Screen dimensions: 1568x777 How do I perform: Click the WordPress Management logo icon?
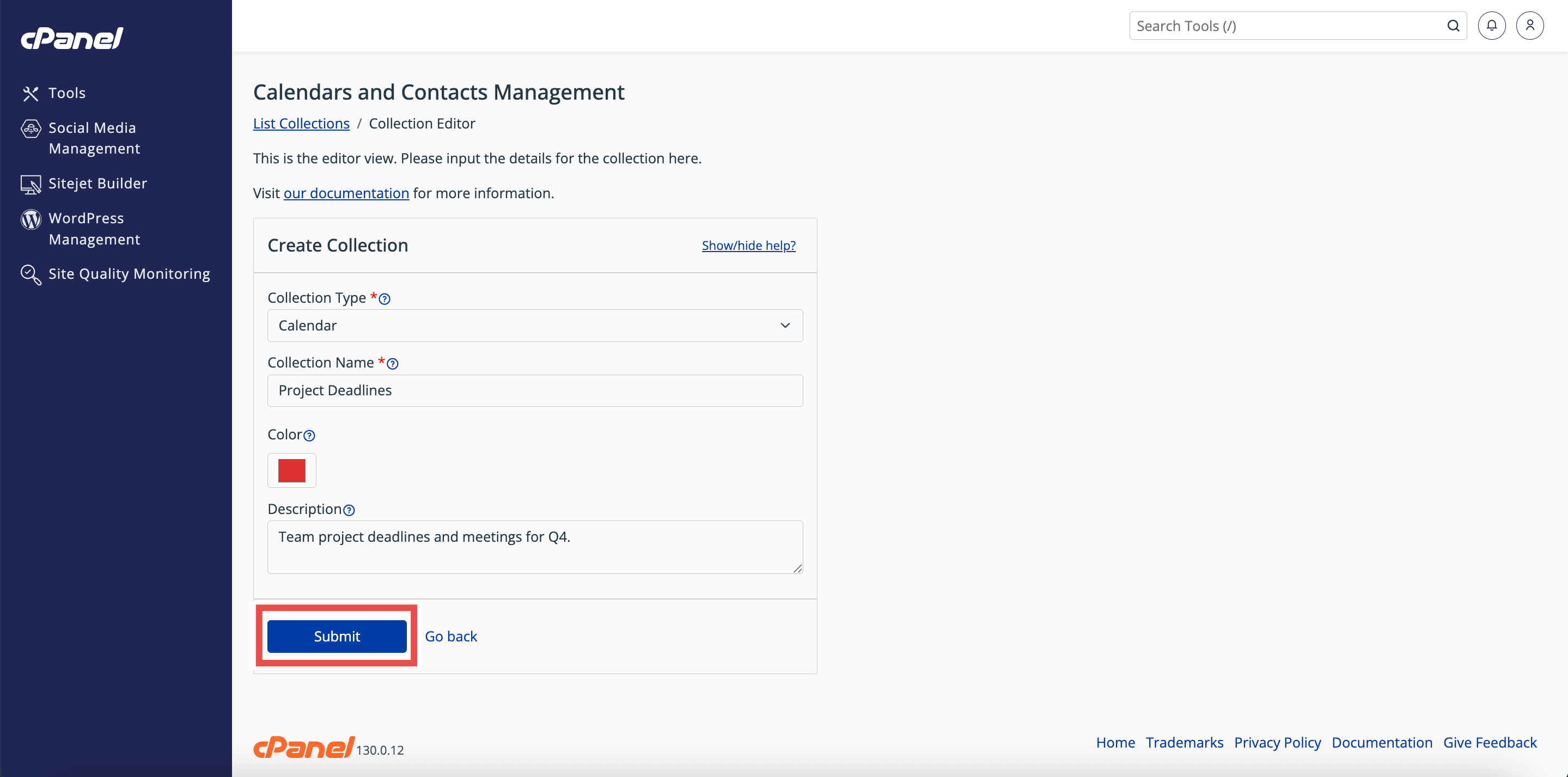(30, 219)
